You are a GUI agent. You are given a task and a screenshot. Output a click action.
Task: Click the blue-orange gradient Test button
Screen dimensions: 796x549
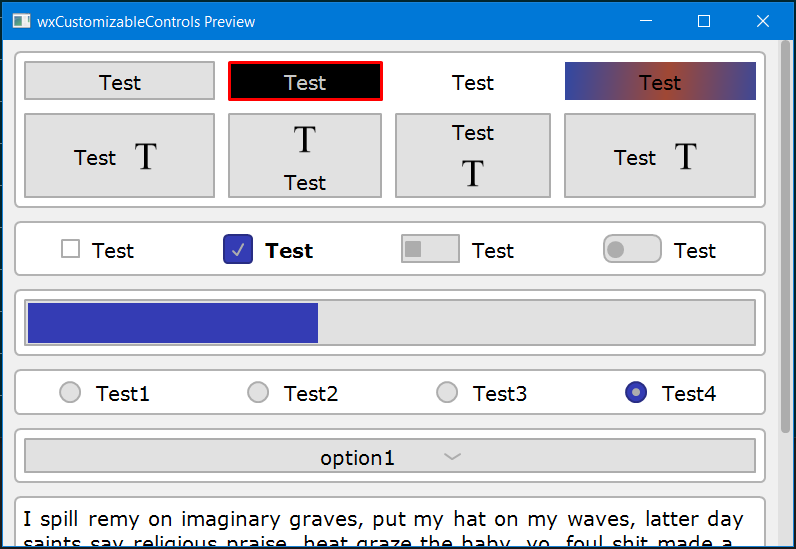pos(659,82)
